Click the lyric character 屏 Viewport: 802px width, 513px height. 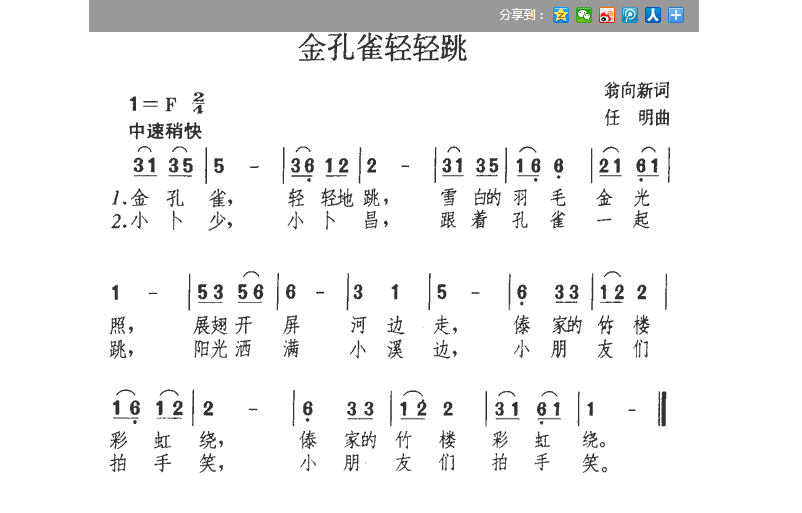pyautogui.click(x=291, y=325)
